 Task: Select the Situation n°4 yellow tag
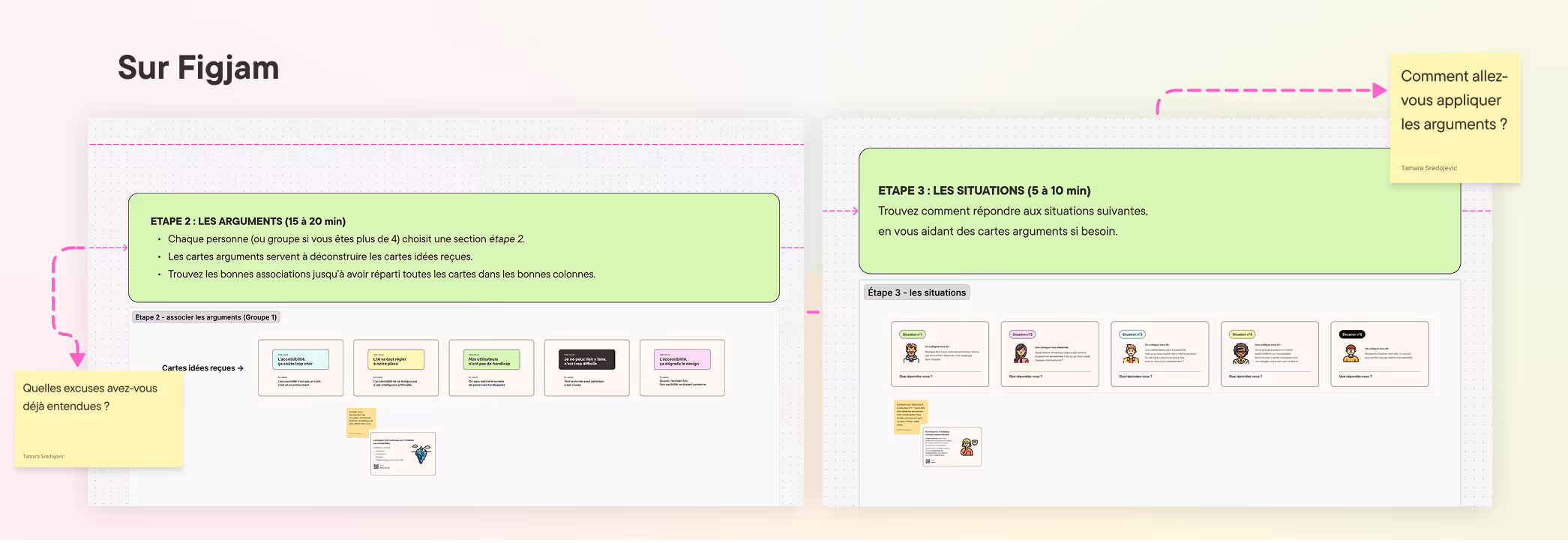pyautogui.click(x=1243, y=334)
